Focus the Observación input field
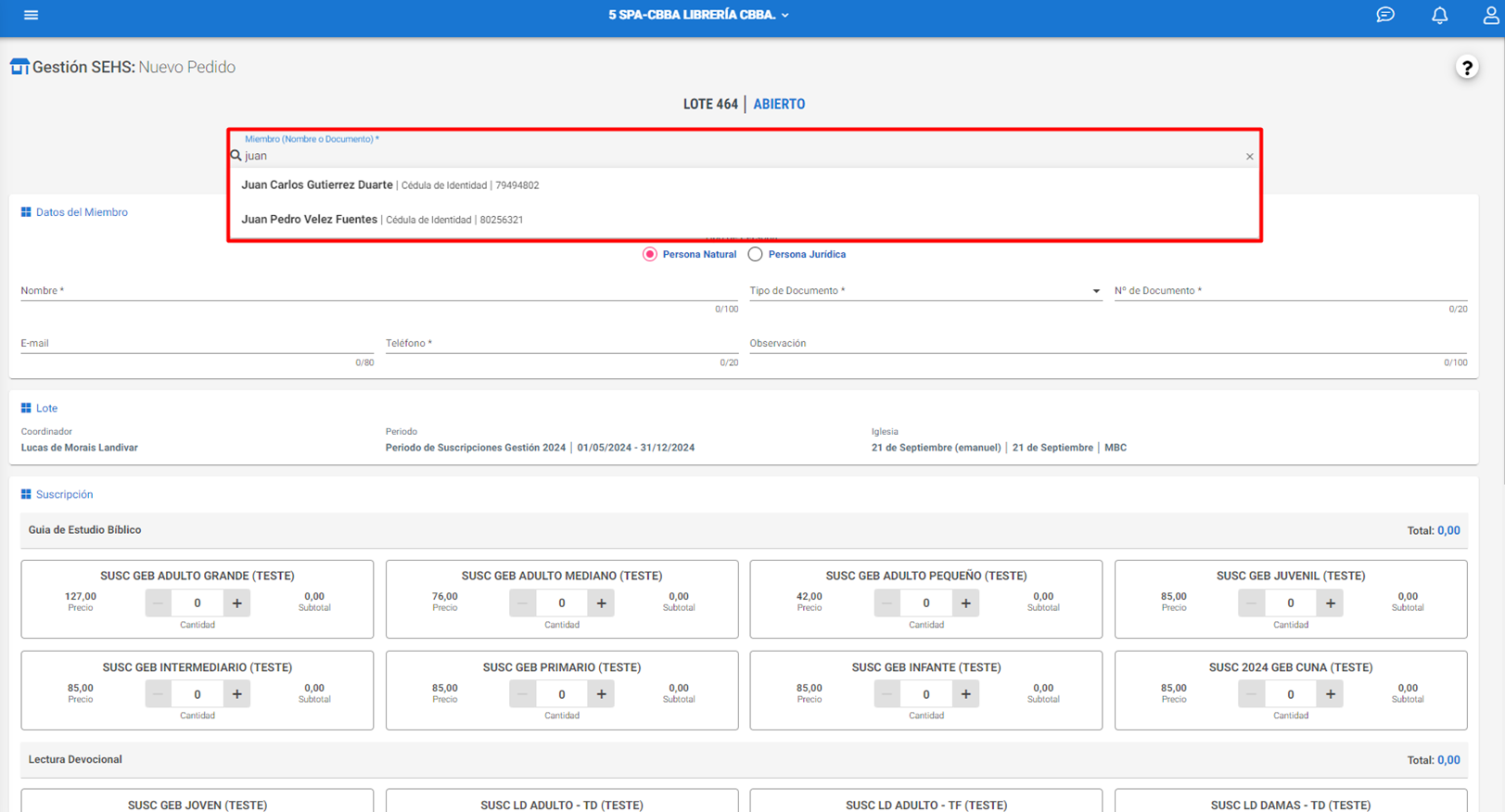 [x=1108, y=344]
